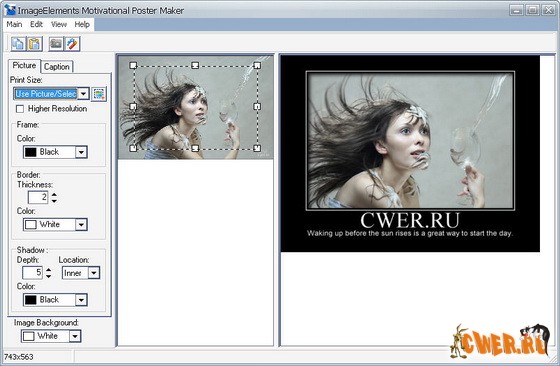Click the CWER.RU poster title text
This screenshot has width=560, height=366.
pos(410,220)
